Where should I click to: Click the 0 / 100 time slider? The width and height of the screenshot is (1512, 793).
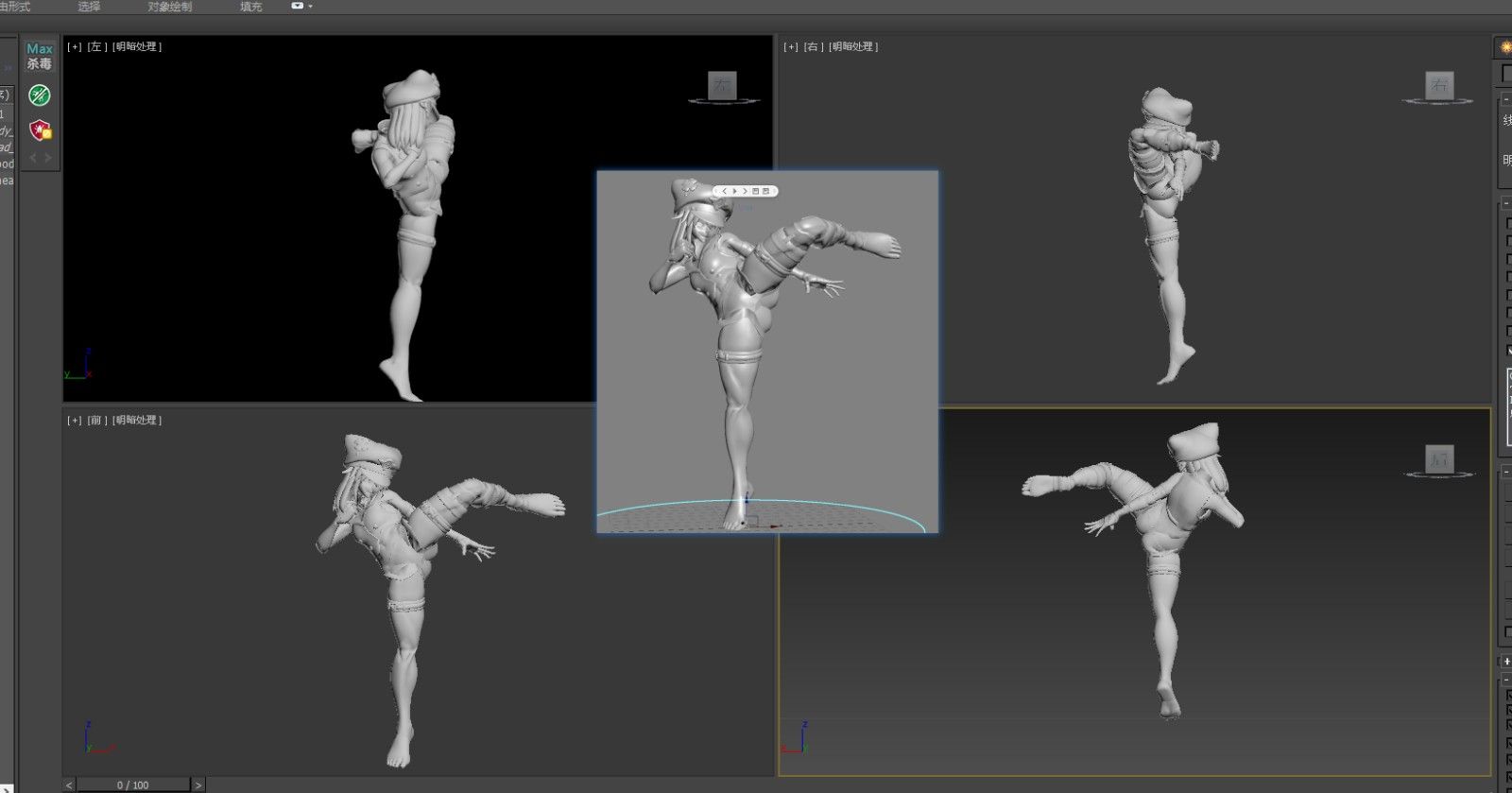point(133,785)
